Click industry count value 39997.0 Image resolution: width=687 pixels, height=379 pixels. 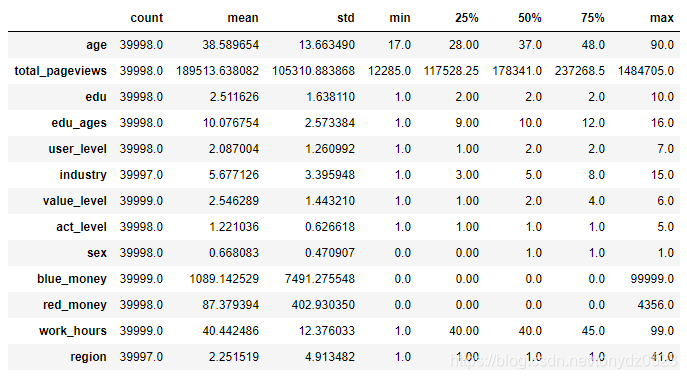(x=141, y=175)
